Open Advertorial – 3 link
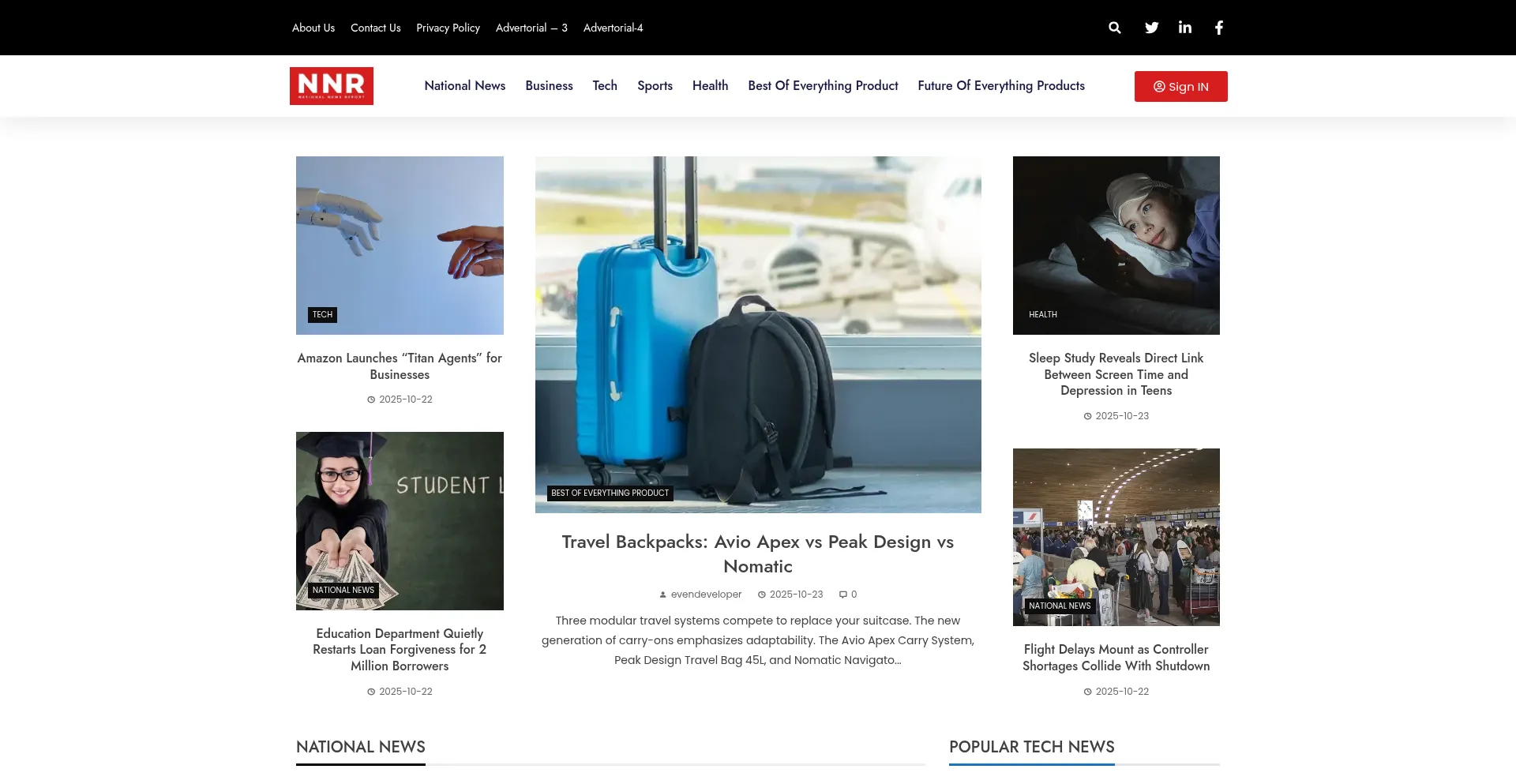The width and height of the screenshot is (1516, 784). (531, 28)
